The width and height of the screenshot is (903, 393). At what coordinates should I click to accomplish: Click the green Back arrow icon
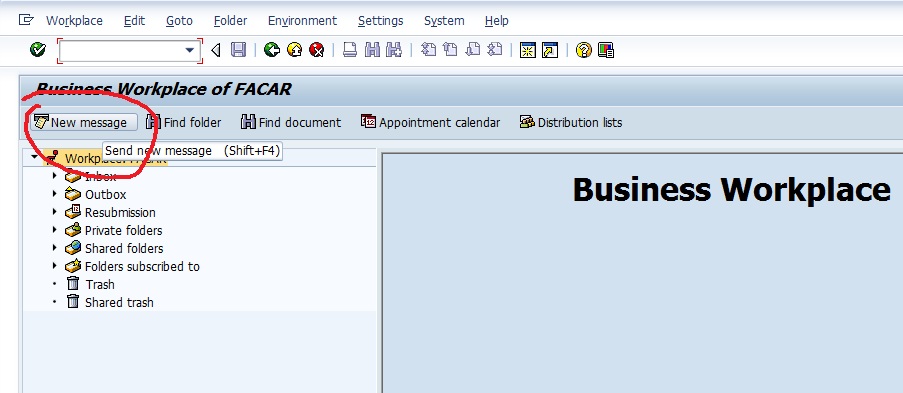point(272,50)
